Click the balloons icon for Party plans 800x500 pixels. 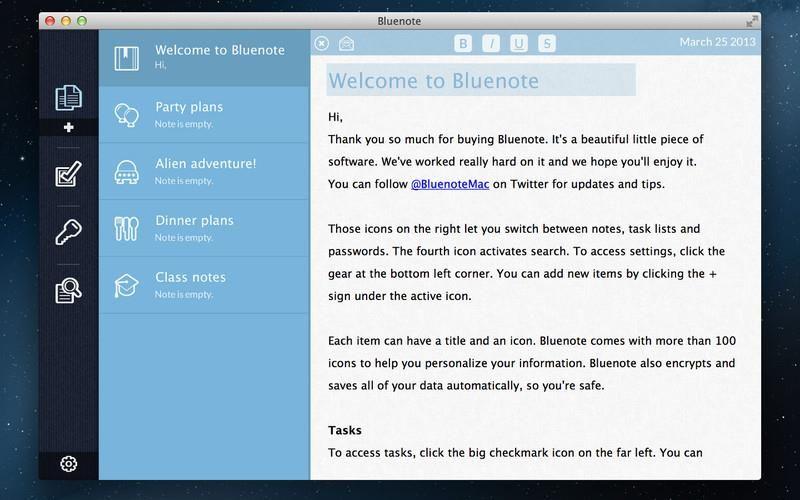[127, 115]
